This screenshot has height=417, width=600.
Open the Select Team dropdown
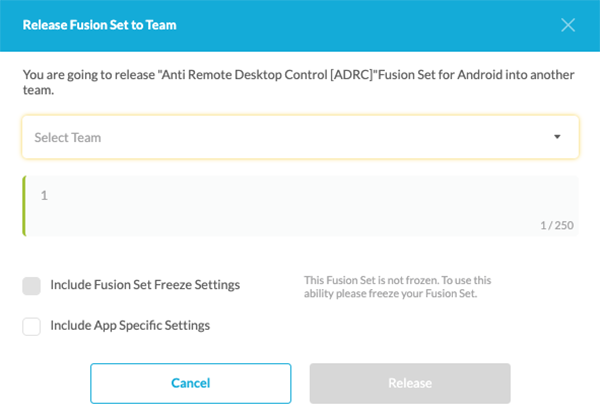tap(300, 137)
